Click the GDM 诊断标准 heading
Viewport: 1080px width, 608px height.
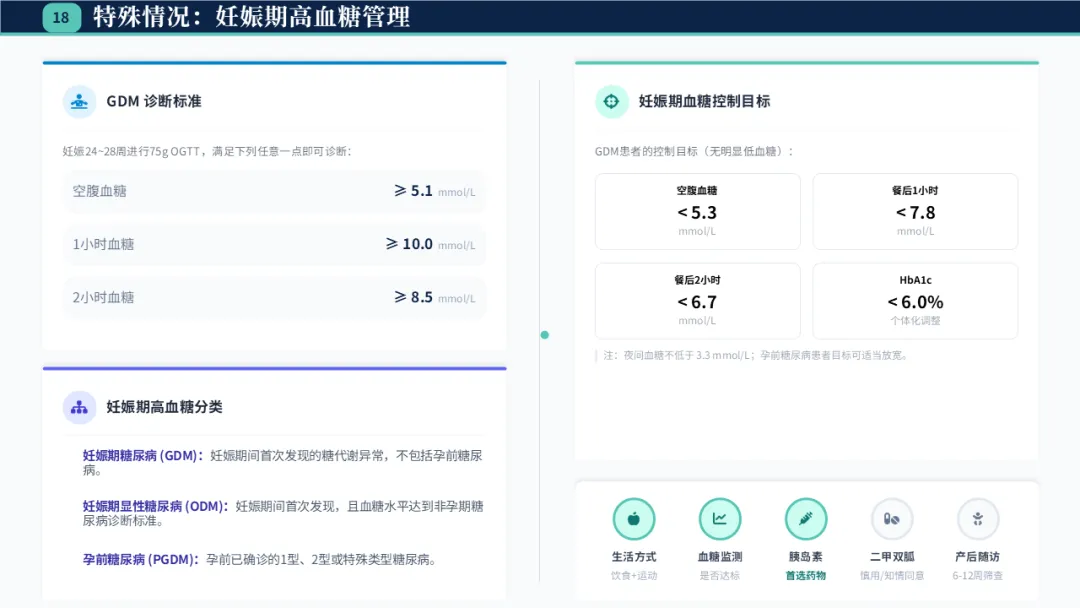(154, 102)
